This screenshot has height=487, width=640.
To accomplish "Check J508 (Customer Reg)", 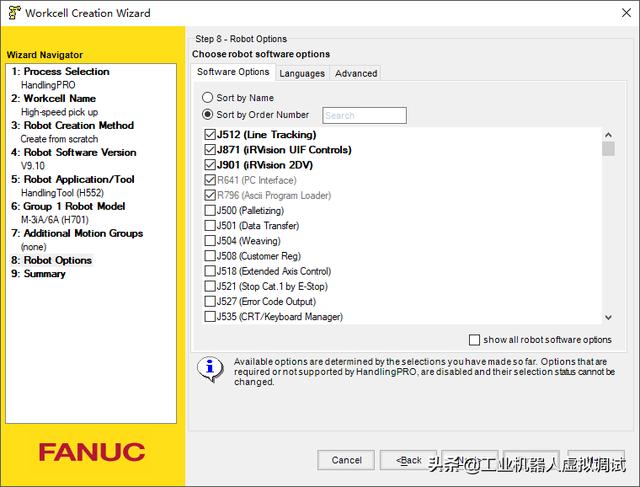I will tap(210, 256).
